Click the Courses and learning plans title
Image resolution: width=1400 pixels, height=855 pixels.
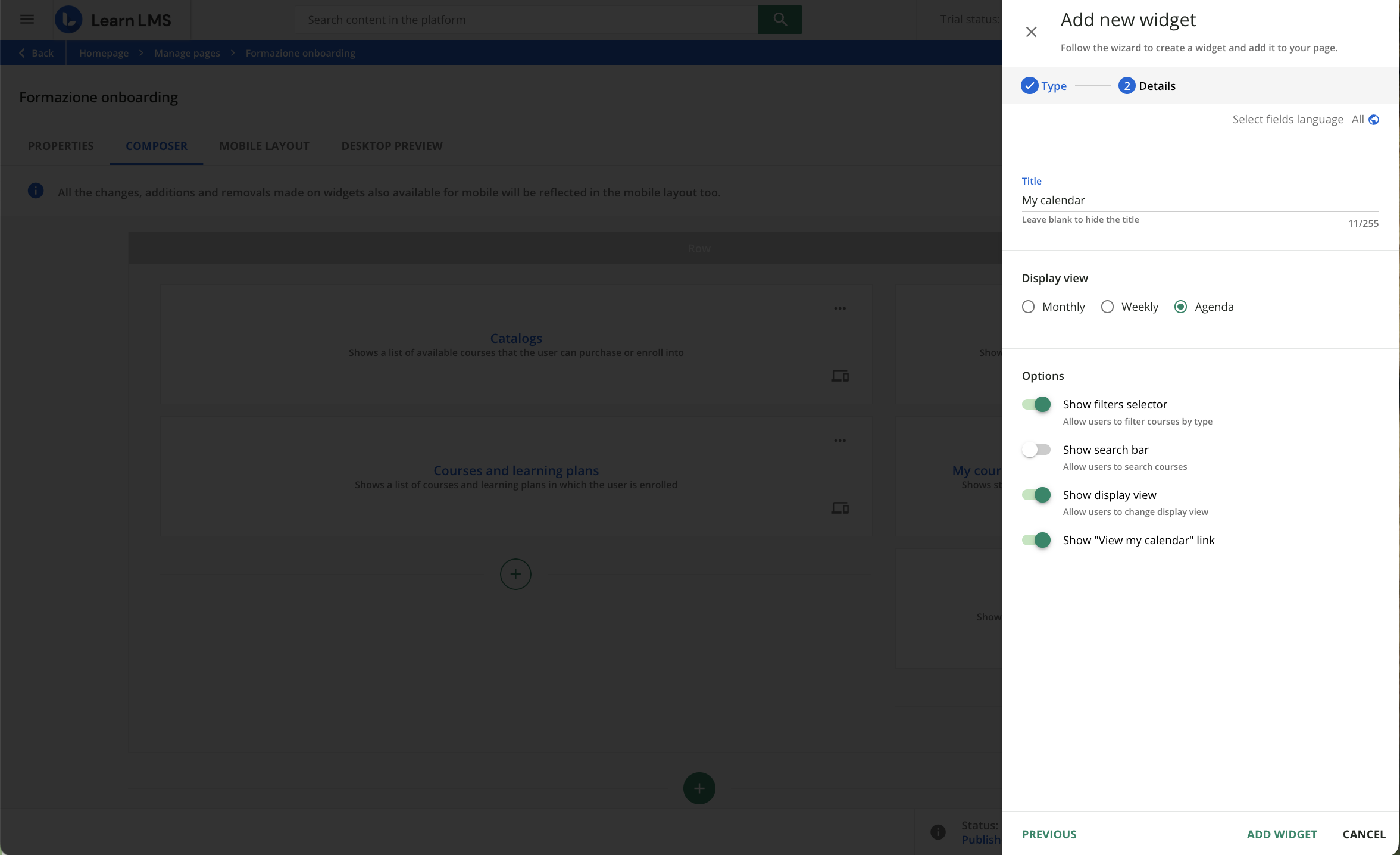[516, 470]
